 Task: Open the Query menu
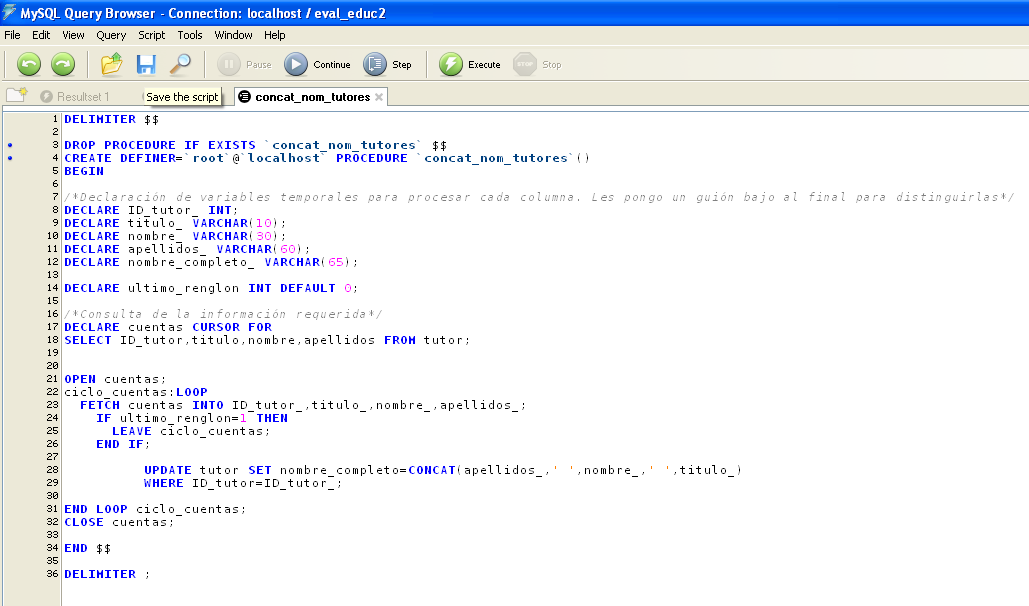click(x=110, y=34)
